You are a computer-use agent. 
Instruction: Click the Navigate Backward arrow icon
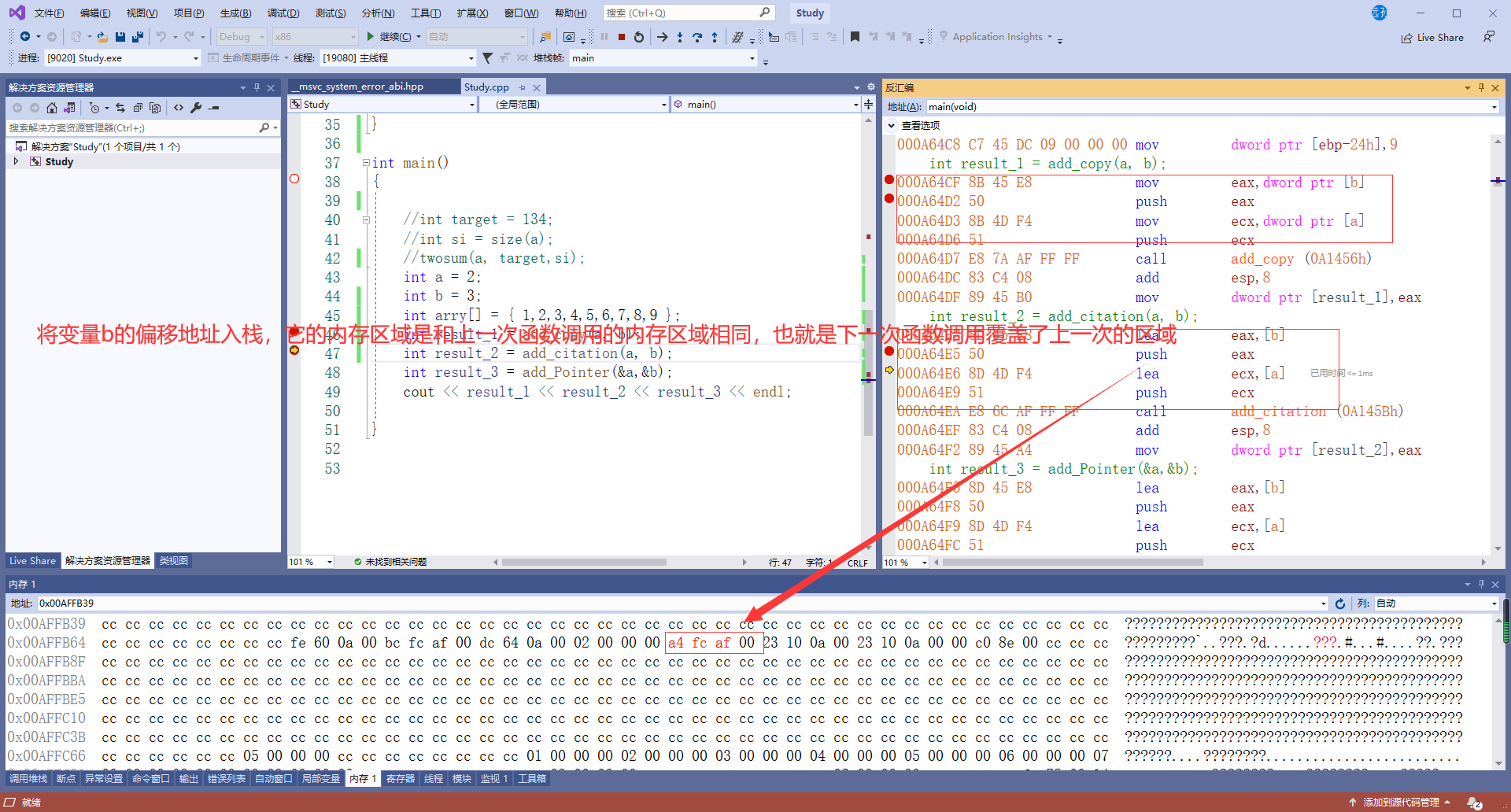pos(25,37)
